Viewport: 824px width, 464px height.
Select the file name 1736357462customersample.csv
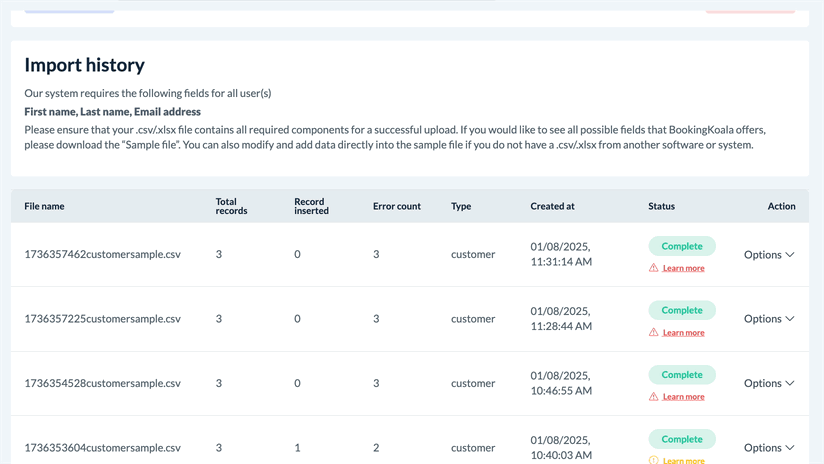pos(102,255)
